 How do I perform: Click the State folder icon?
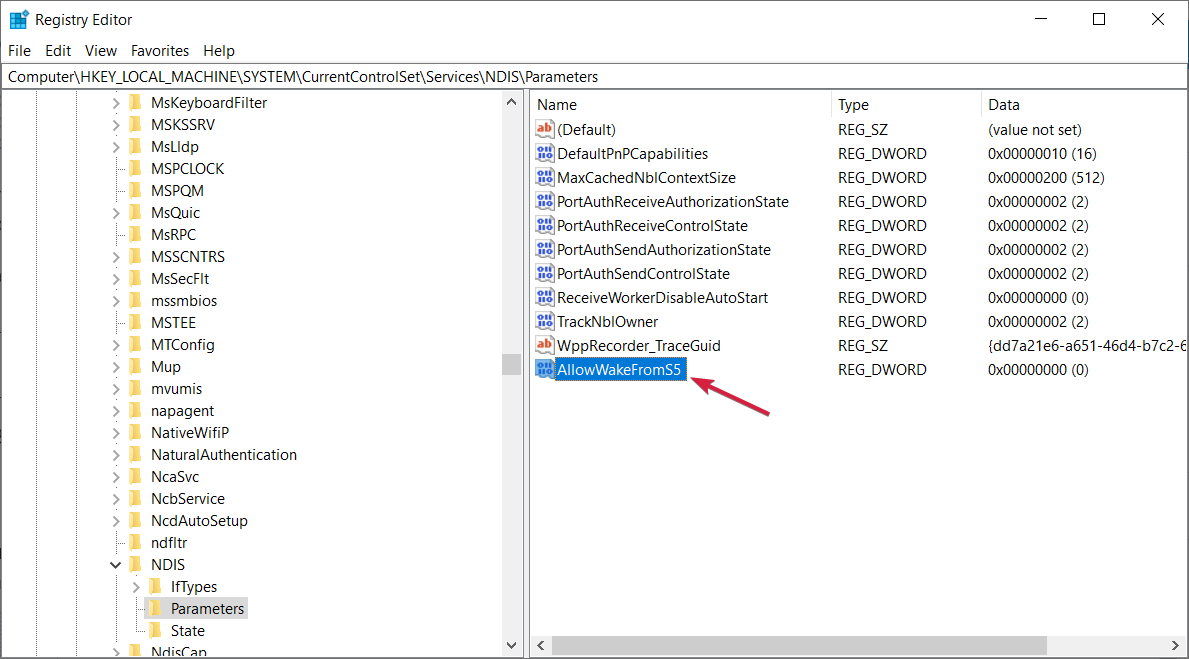155,630
